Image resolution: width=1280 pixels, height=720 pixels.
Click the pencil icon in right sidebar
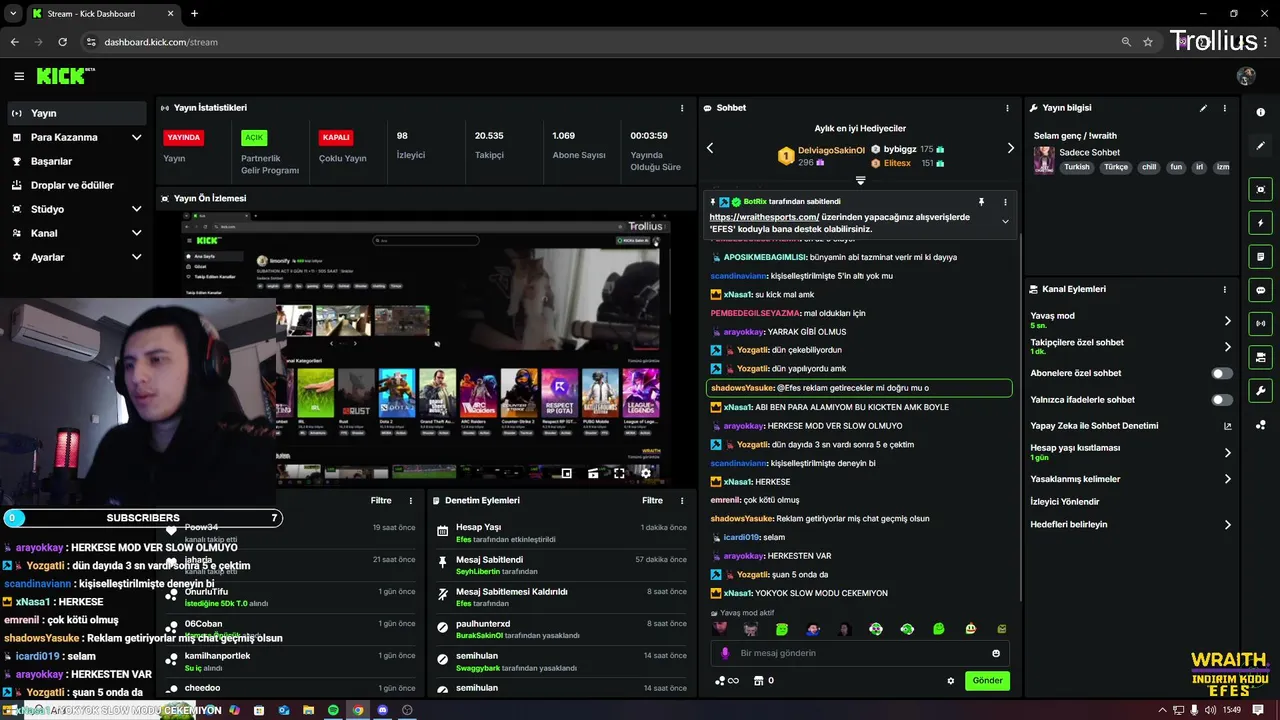[1260, 146]
